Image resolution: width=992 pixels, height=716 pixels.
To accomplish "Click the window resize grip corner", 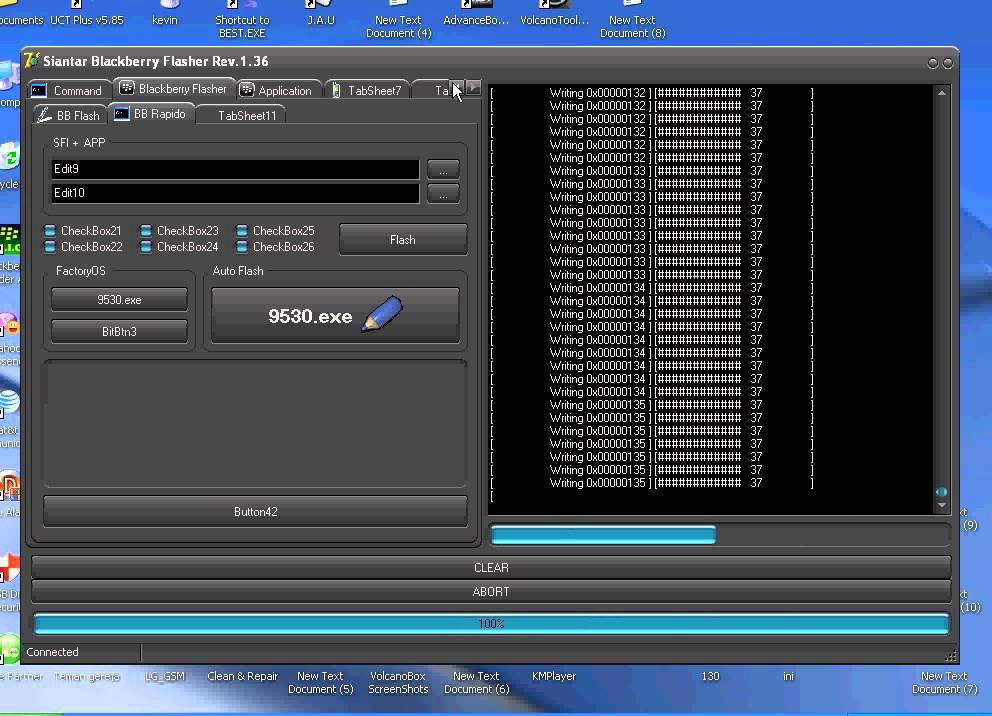I will 951,656.
